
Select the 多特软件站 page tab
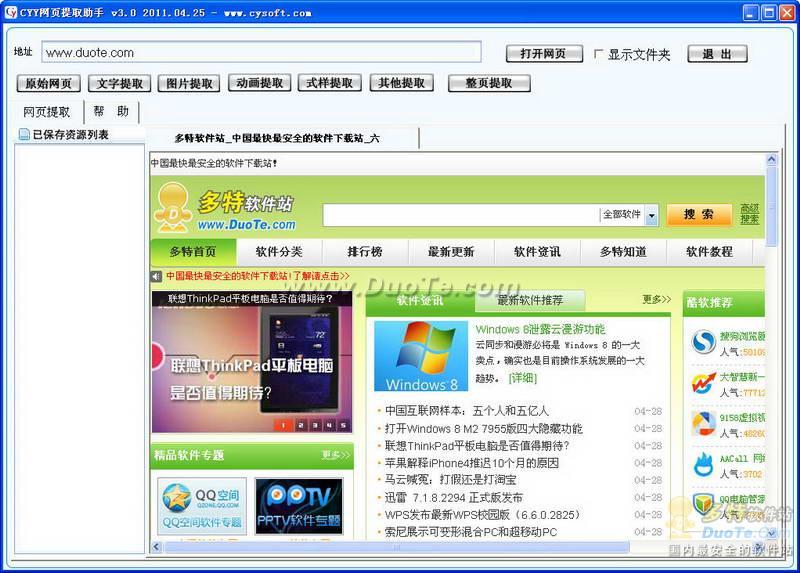284,138
